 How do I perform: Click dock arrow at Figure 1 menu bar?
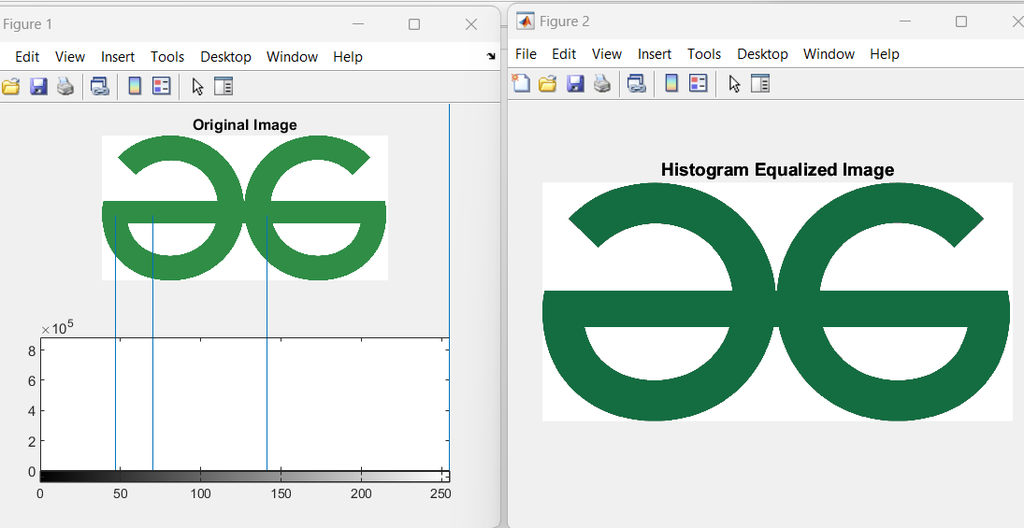click(491, 57)
